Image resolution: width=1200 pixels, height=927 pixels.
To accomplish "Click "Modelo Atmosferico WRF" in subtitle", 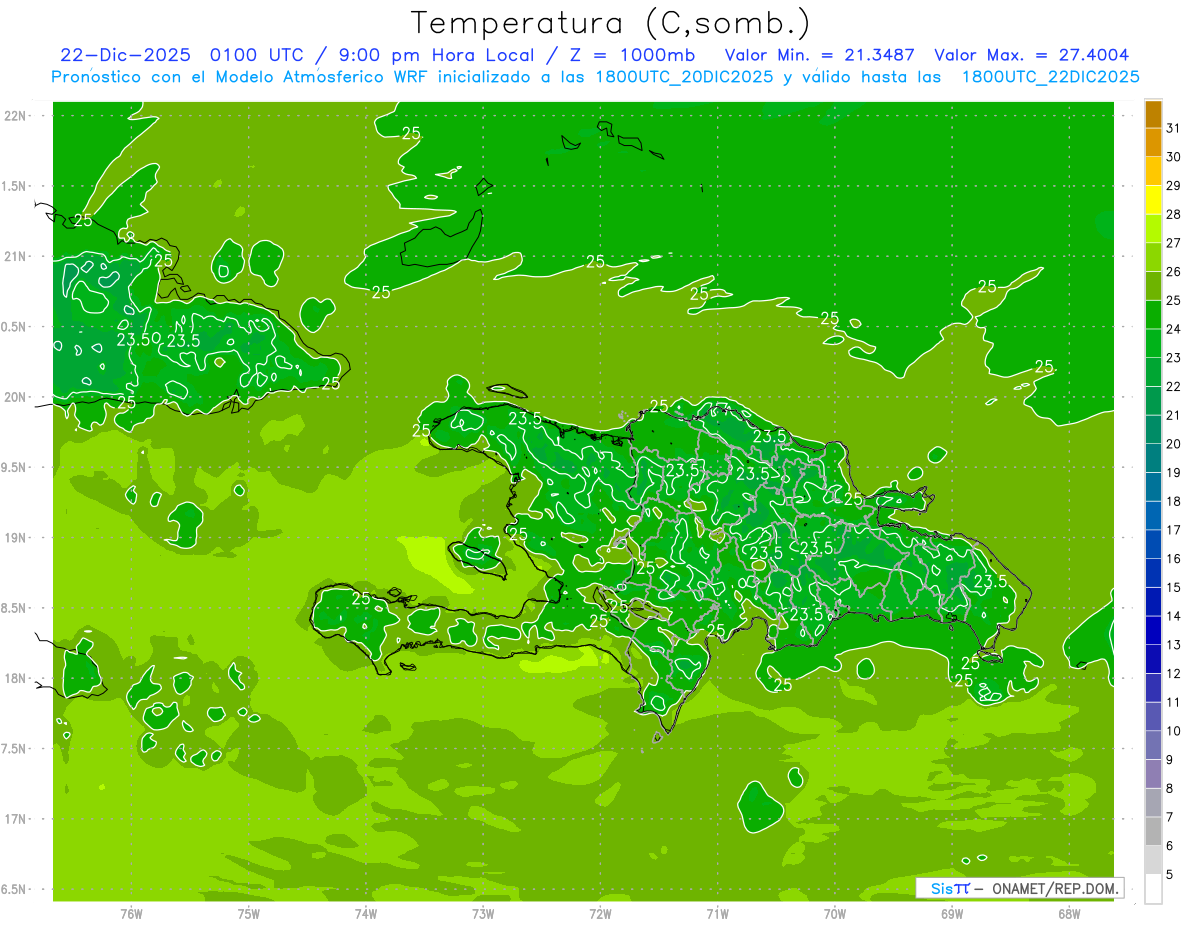I will point(321,77).
